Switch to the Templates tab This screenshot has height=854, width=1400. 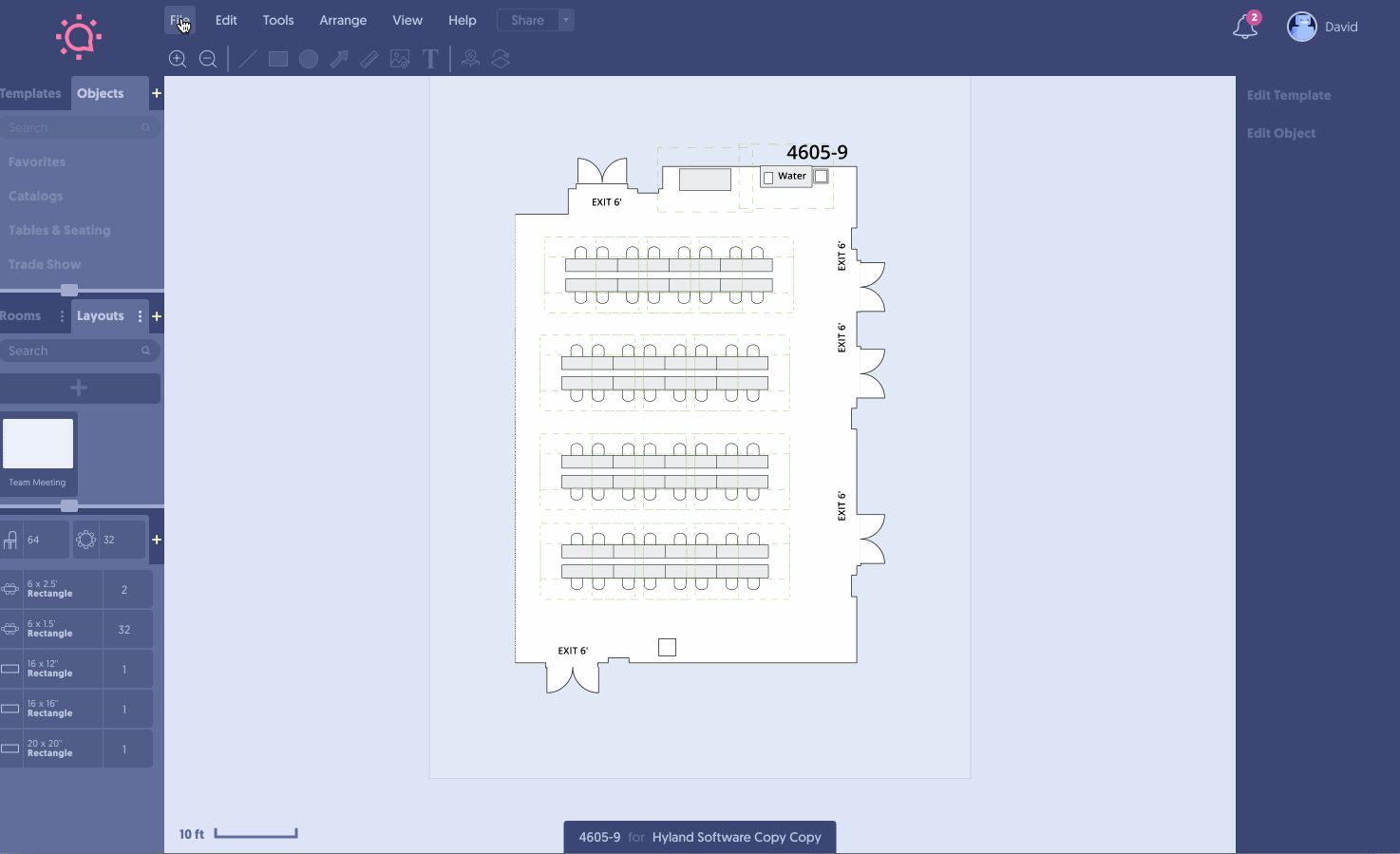pyautogui.click(x=30, y=93)
